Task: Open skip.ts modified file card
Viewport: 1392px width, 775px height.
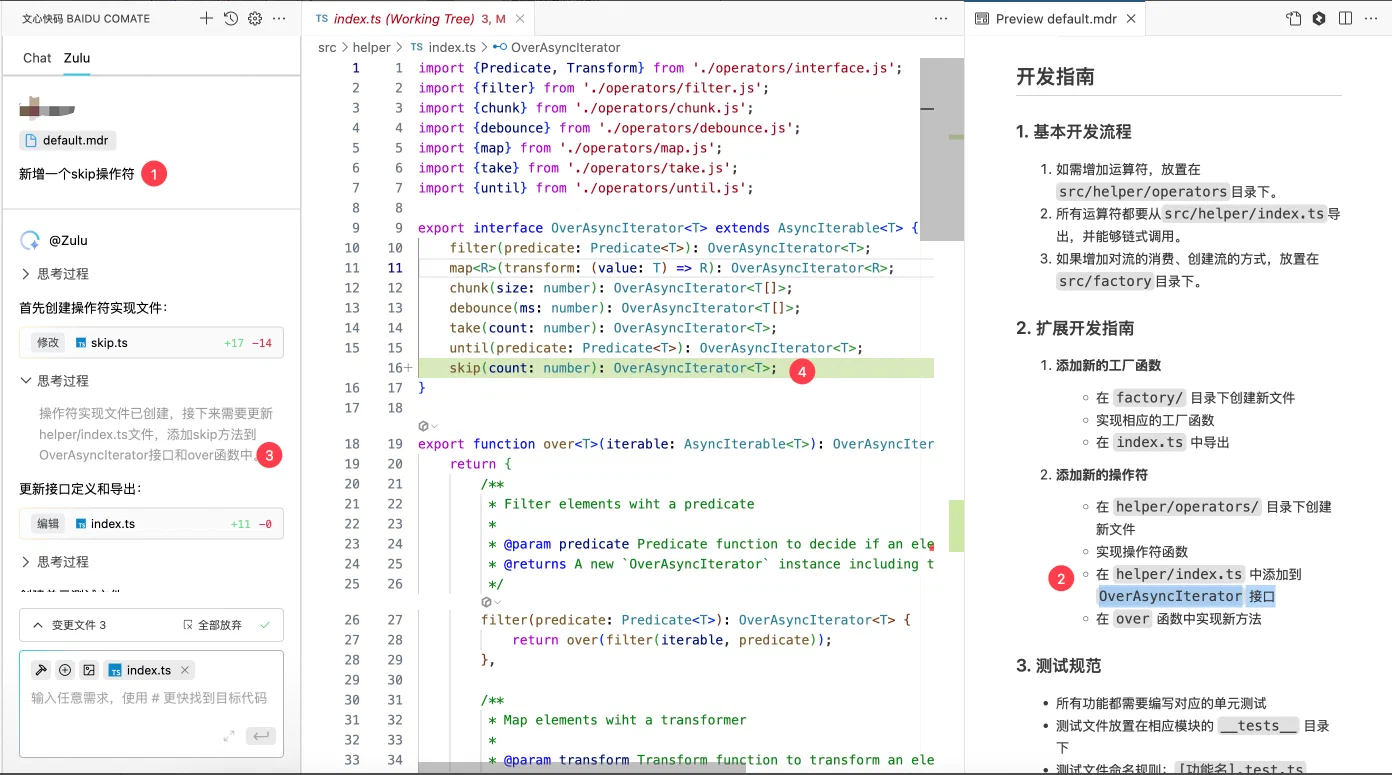Action: pyautogui.click(x=151, y=343)
